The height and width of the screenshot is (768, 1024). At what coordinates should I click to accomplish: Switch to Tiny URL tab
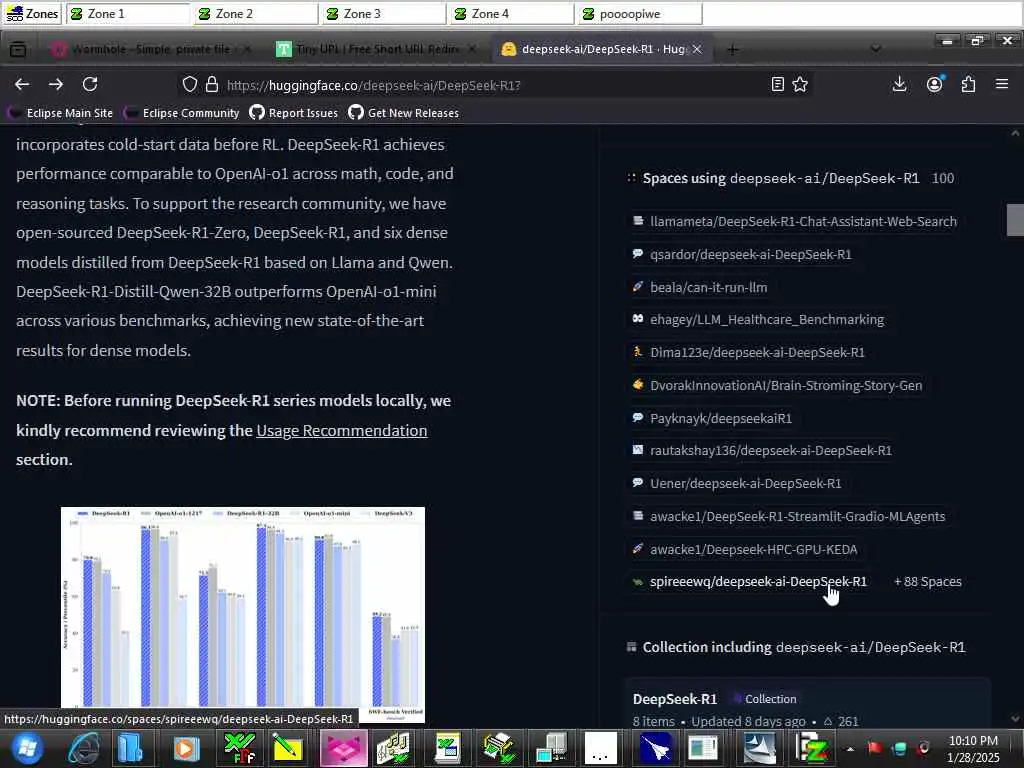tap(377, 49)
